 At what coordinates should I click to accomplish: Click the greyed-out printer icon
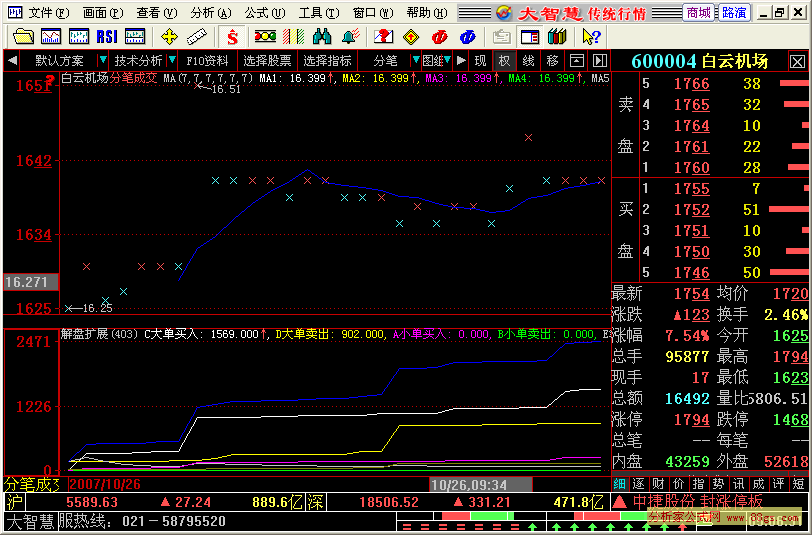pyautogui.click(x=501, y=37)
